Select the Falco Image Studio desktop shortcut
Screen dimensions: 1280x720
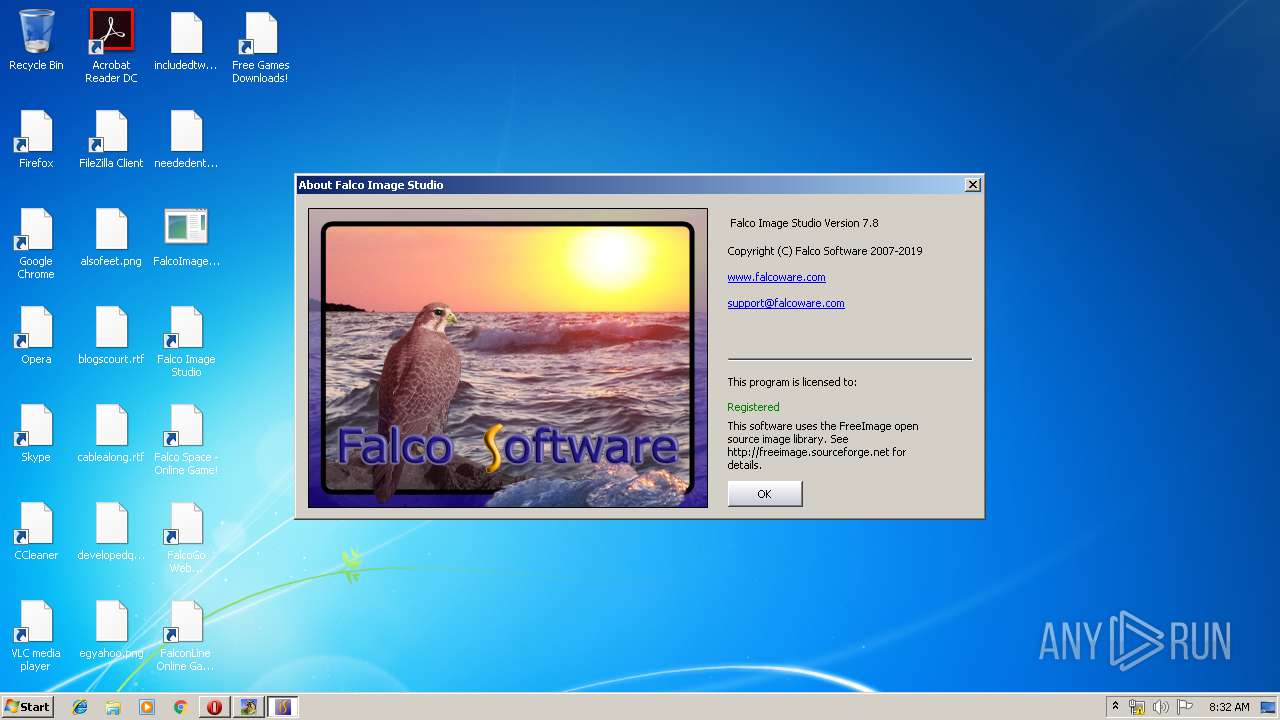click(x=186, y=341)
